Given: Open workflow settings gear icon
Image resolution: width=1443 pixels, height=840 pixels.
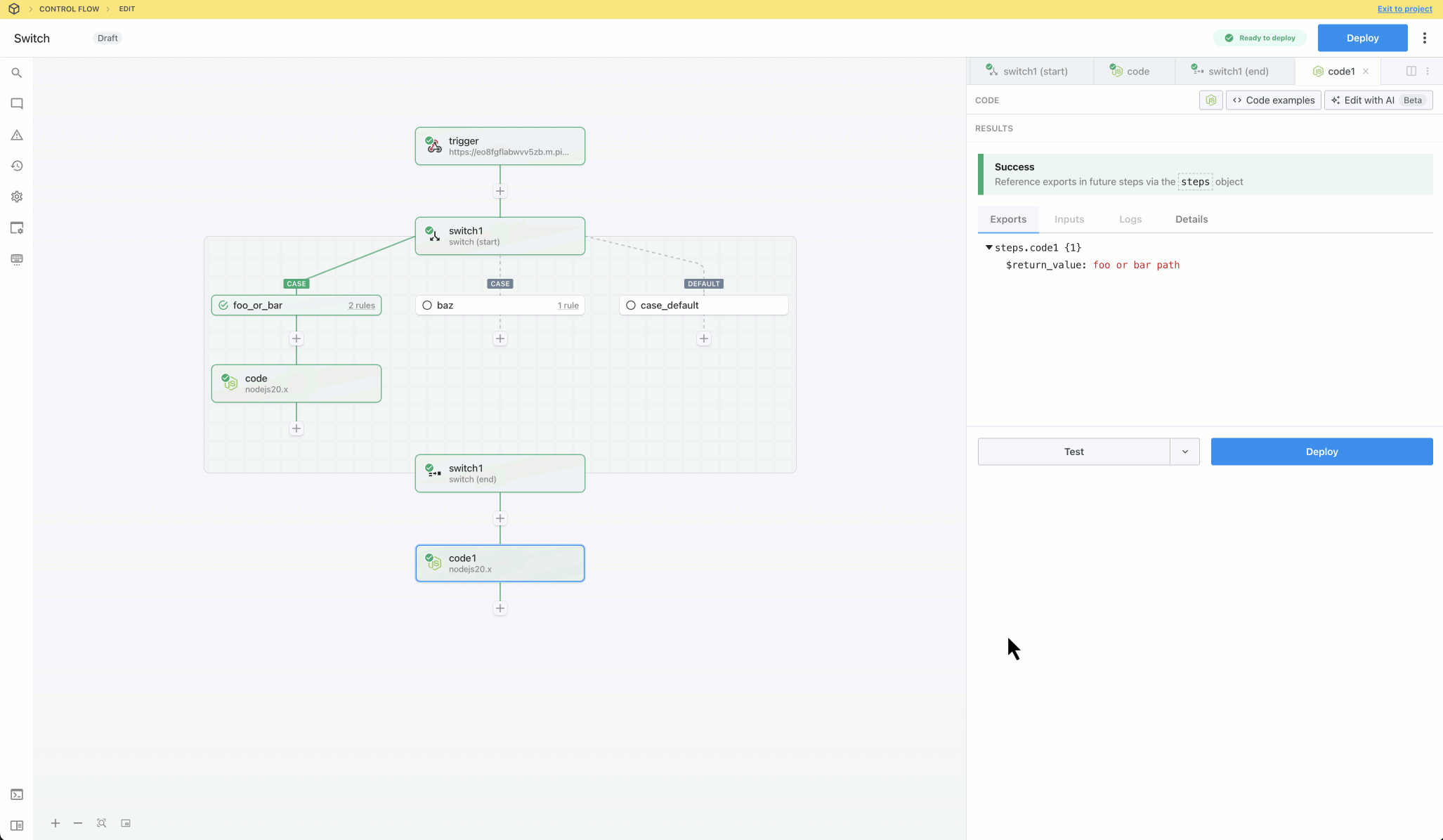Looking at the screenshot, I should pos(17,197).
